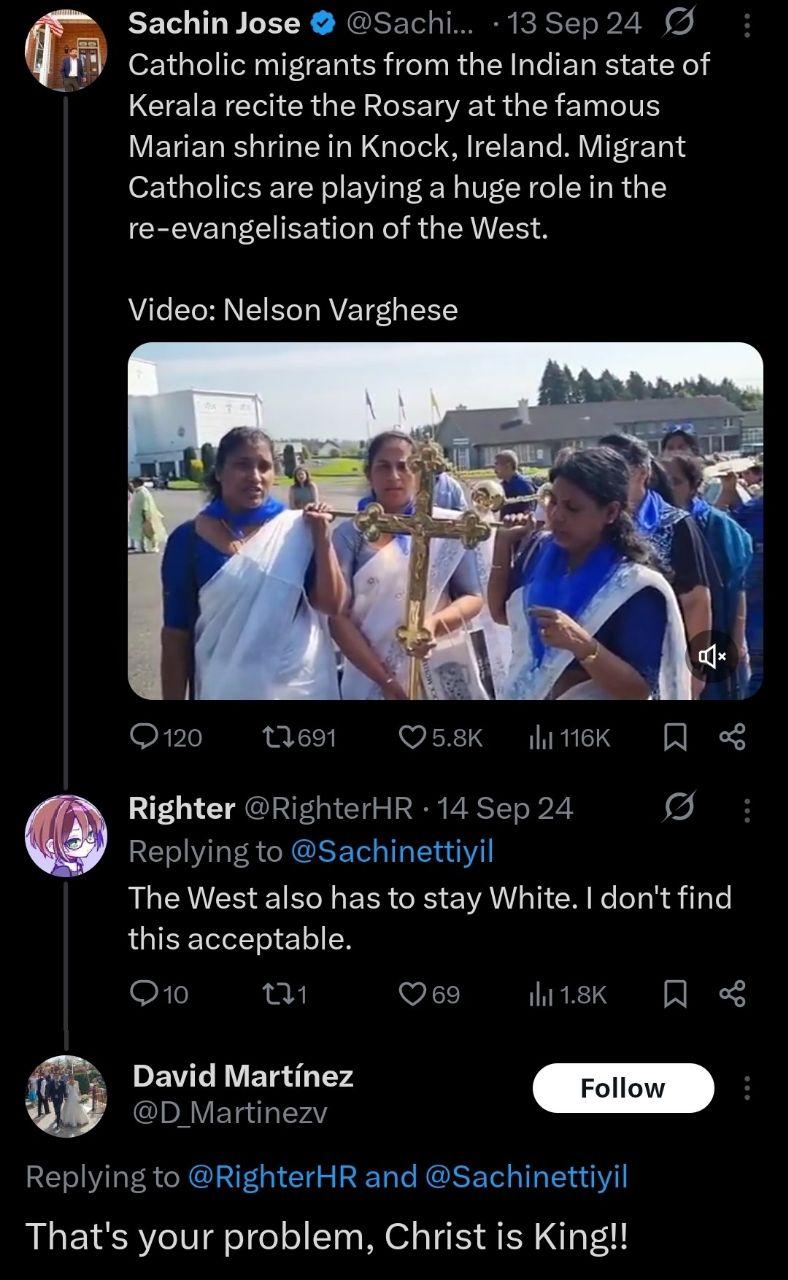Repost Righter's reply
788x1280 pixels.
(275, 993)
